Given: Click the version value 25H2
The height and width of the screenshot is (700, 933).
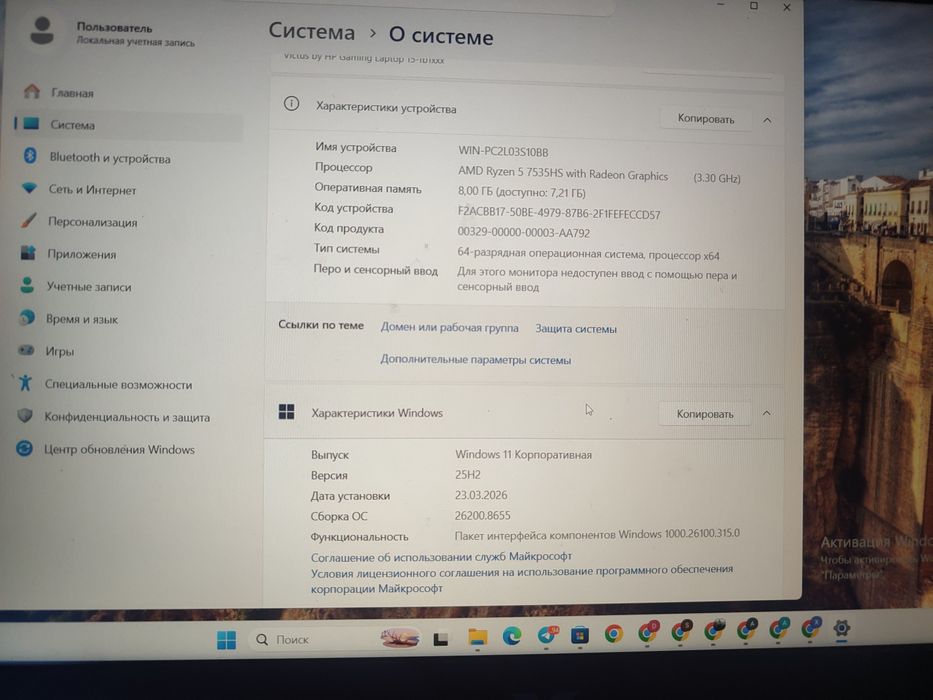Looking at the screenshot, I should (x=468, y=475).
